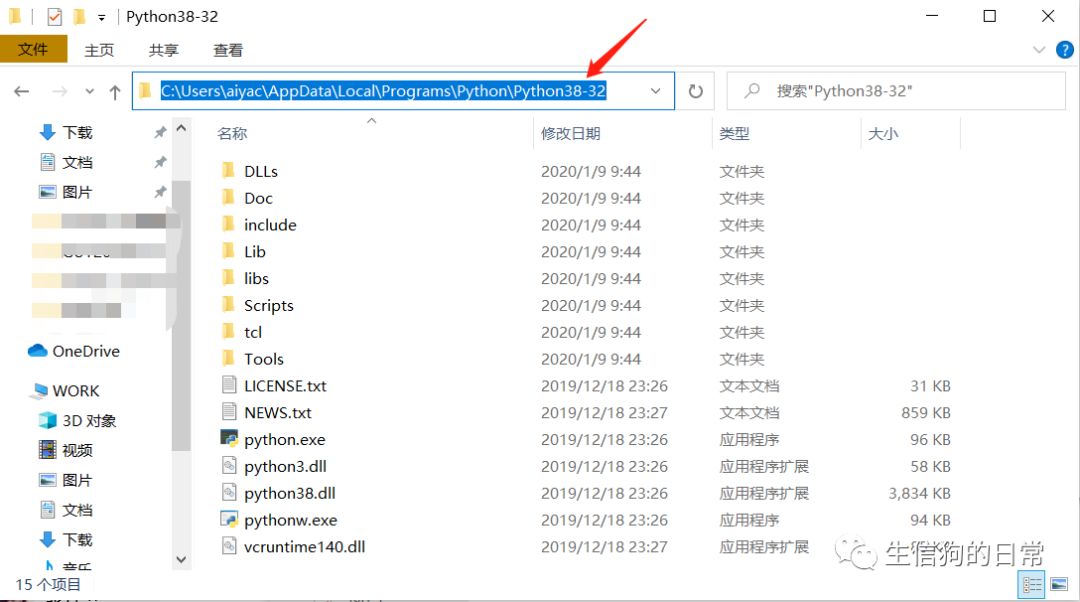This screenshot has height=602, width=1080.
Task: Sort by 修改日期 column header
Action: point(570,134)
